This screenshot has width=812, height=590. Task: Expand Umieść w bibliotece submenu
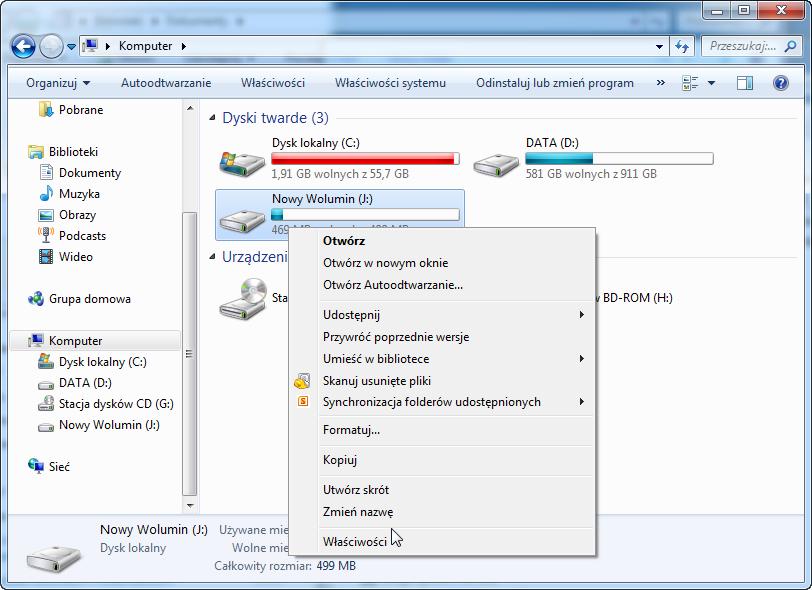[x=441, y=359]
